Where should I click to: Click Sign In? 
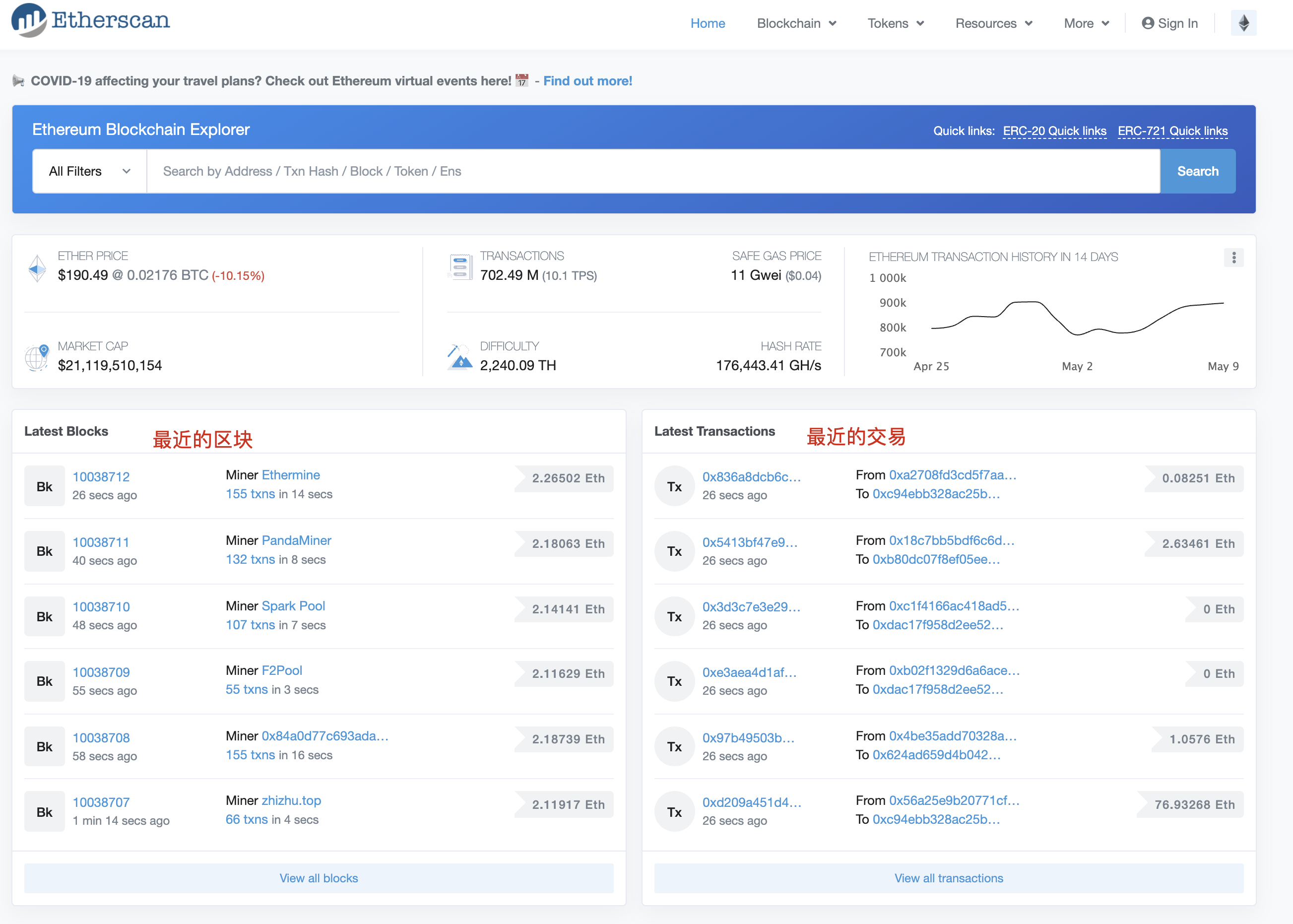click(x=1169, y=23)
